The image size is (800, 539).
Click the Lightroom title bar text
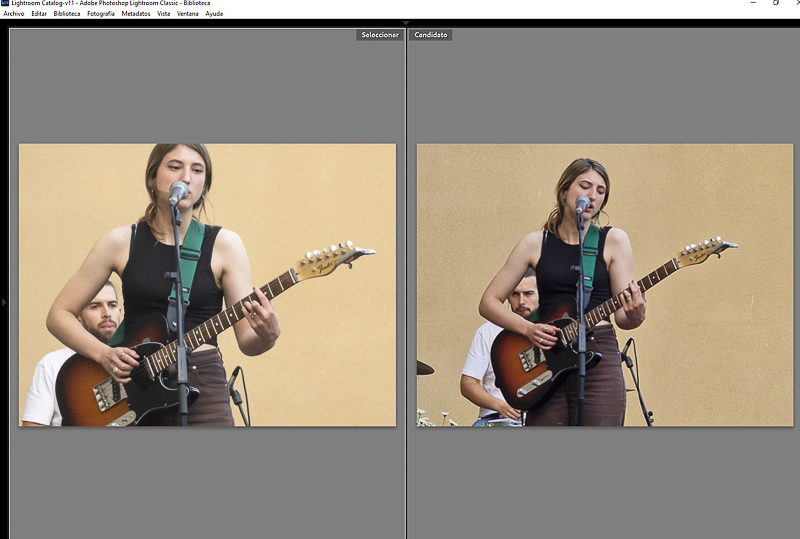(111, 3)
